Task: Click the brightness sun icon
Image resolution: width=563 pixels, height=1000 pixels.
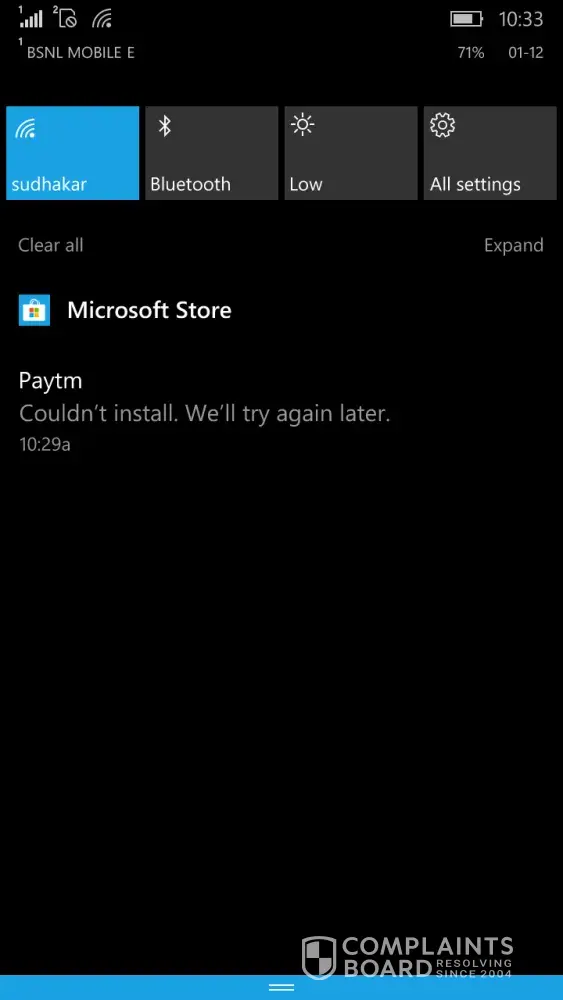Action: (302, 124)
